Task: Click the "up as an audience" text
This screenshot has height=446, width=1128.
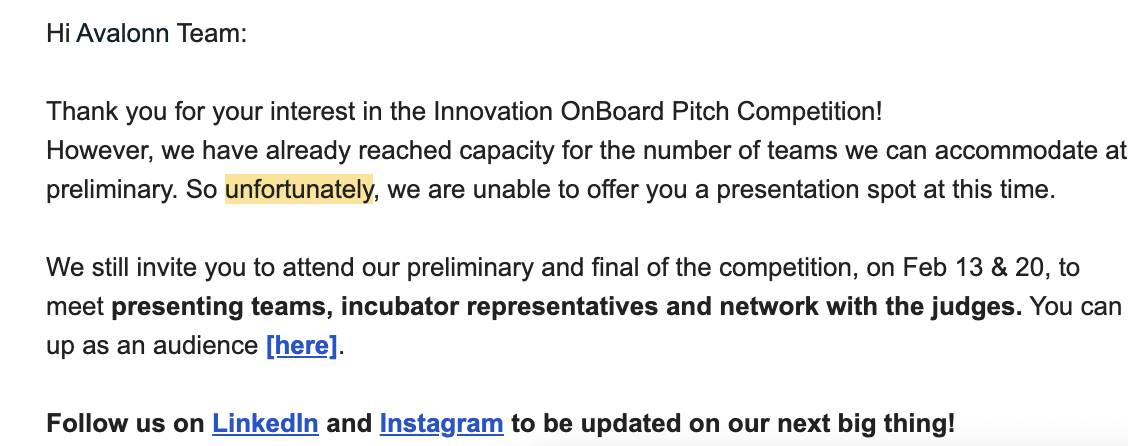Action: pyautogui.click(x=152, y=347)
